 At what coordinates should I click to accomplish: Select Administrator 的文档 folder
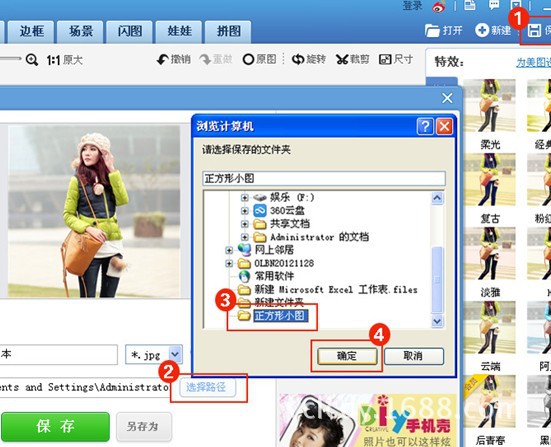click(x=319, y=237)
